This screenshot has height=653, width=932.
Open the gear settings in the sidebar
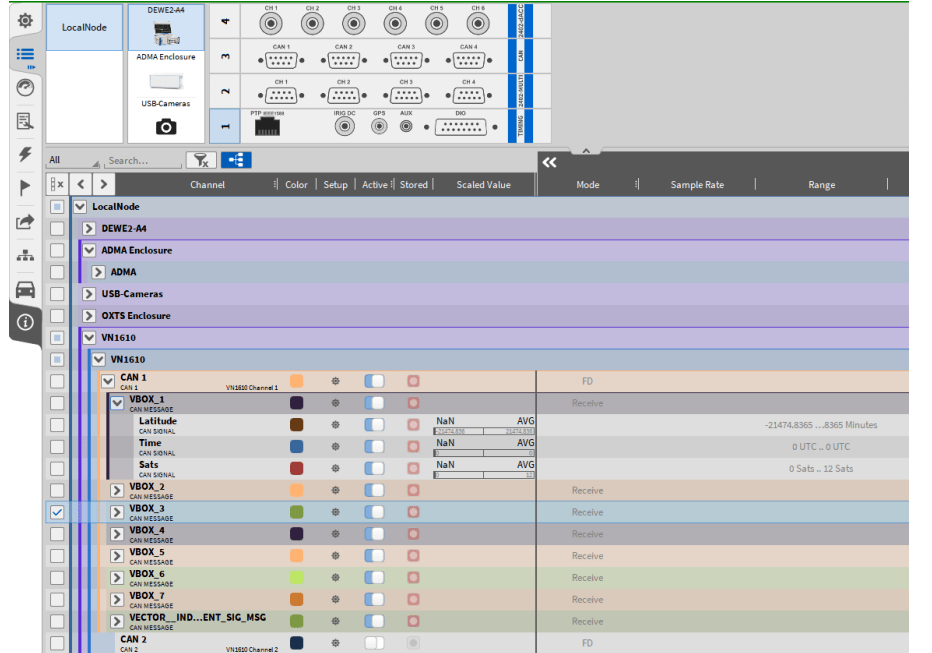point(25,20)
